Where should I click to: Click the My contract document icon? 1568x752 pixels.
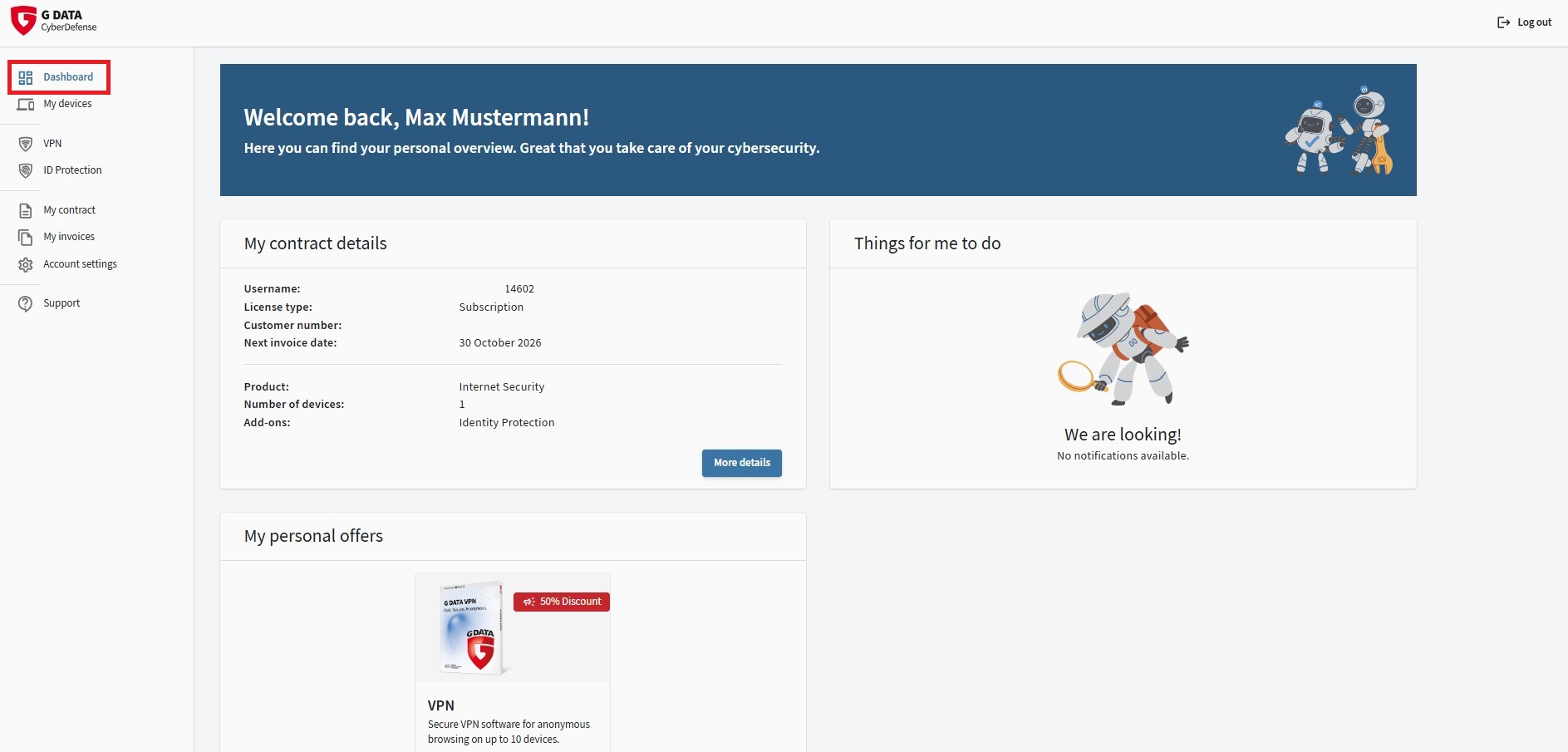pyautogui.click(x=26, y=210)
